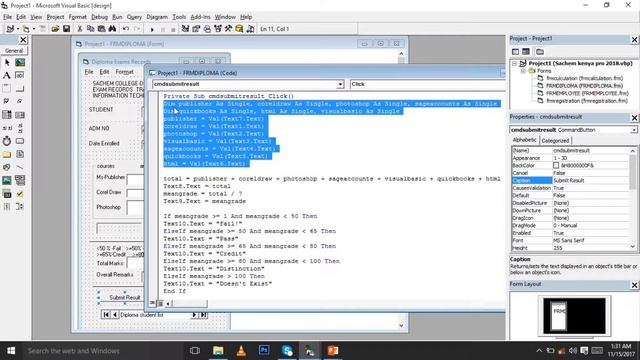The height and width of the screenshot is (360, 640).
Task: Select the Alphabetic properties tab
Action: 524,140
